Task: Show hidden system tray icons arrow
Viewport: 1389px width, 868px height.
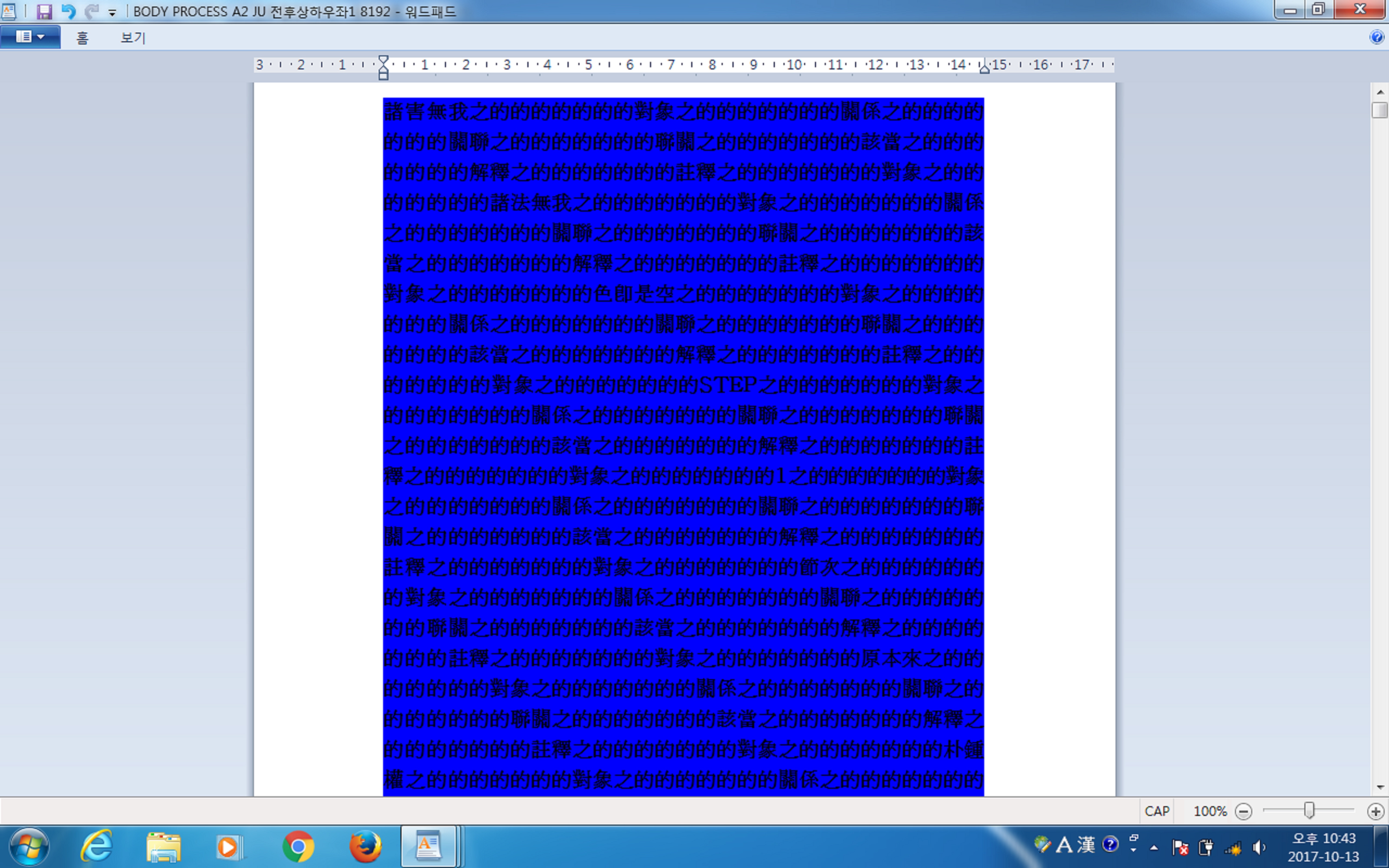Action: [x=1154, y=848]
